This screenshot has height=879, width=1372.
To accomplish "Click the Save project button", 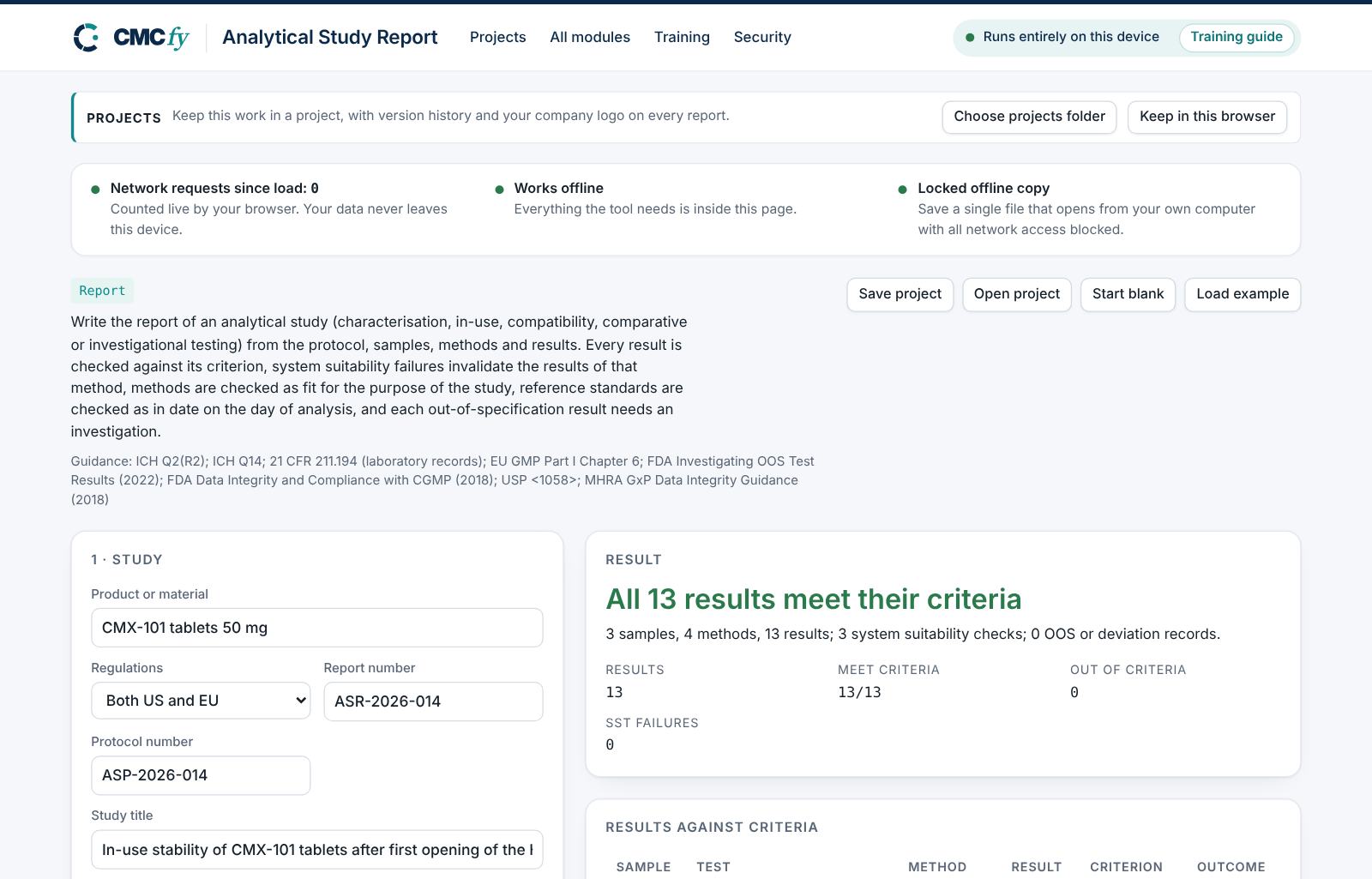I will (900, 294).
